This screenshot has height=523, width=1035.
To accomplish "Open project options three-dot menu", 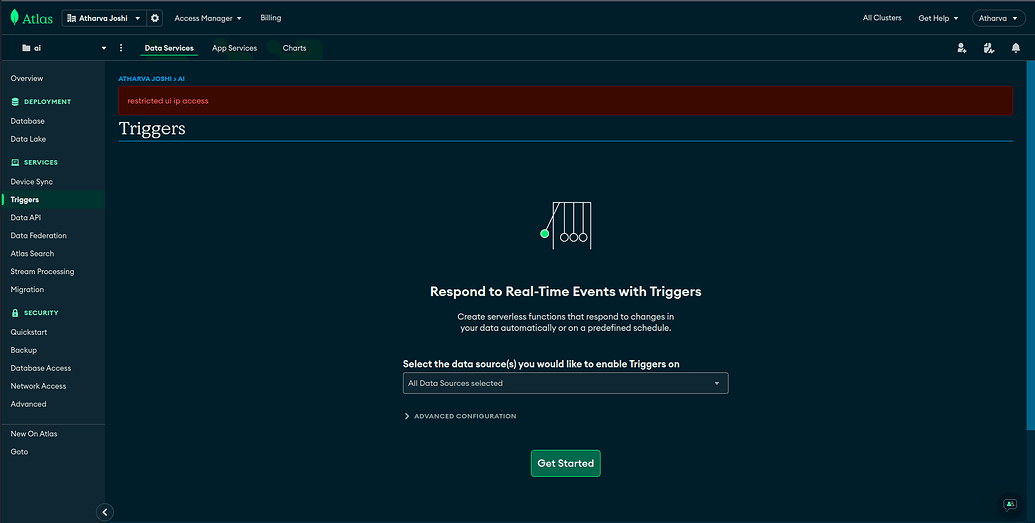I will pos(121,48).
